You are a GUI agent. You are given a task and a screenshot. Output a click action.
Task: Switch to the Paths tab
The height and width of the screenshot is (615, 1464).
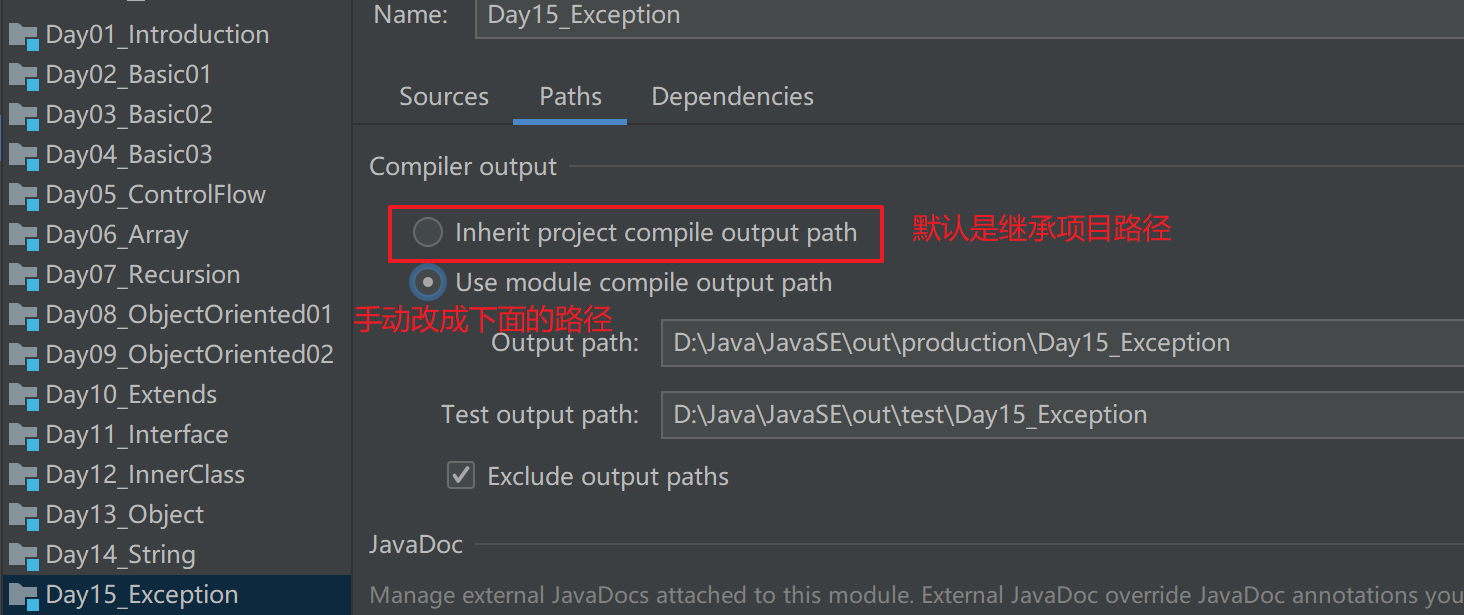tap(570, 97)
